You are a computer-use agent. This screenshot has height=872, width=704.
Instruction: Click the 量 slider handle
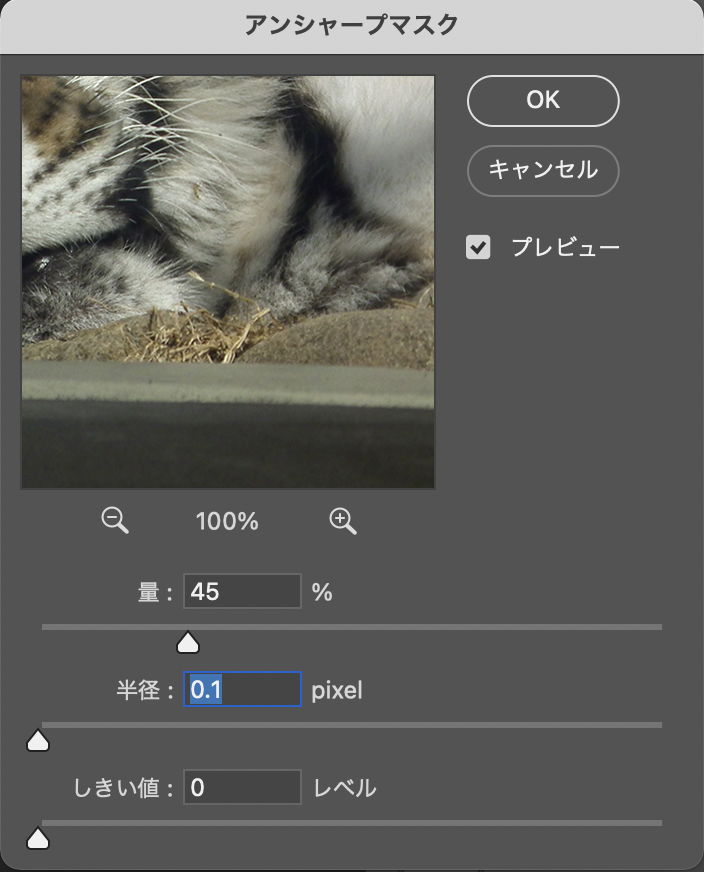tap(187, 643)
